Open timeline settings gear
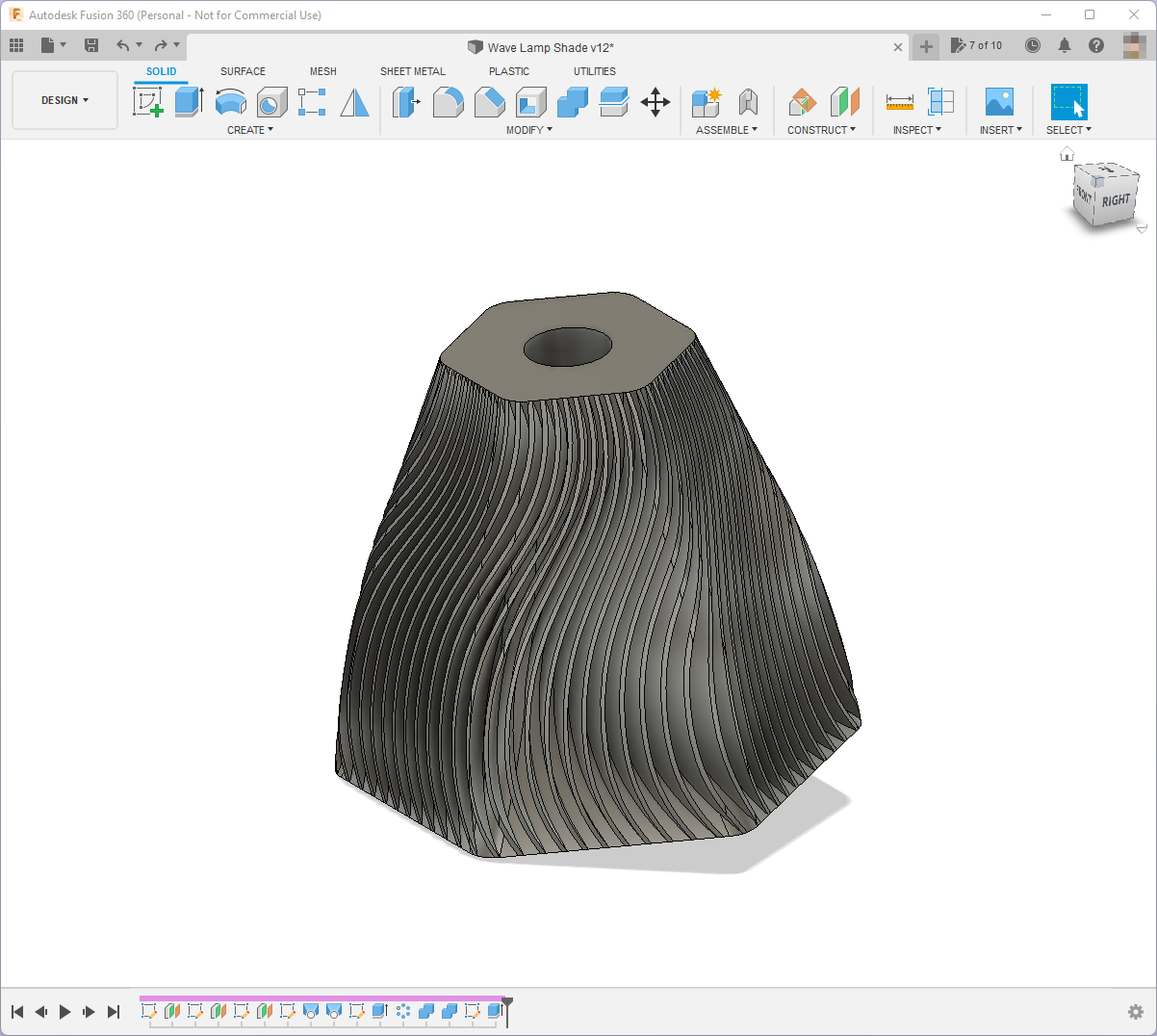Image resolution: width=1157 pixels, height=1036 pixels. coord(1136,1012)
